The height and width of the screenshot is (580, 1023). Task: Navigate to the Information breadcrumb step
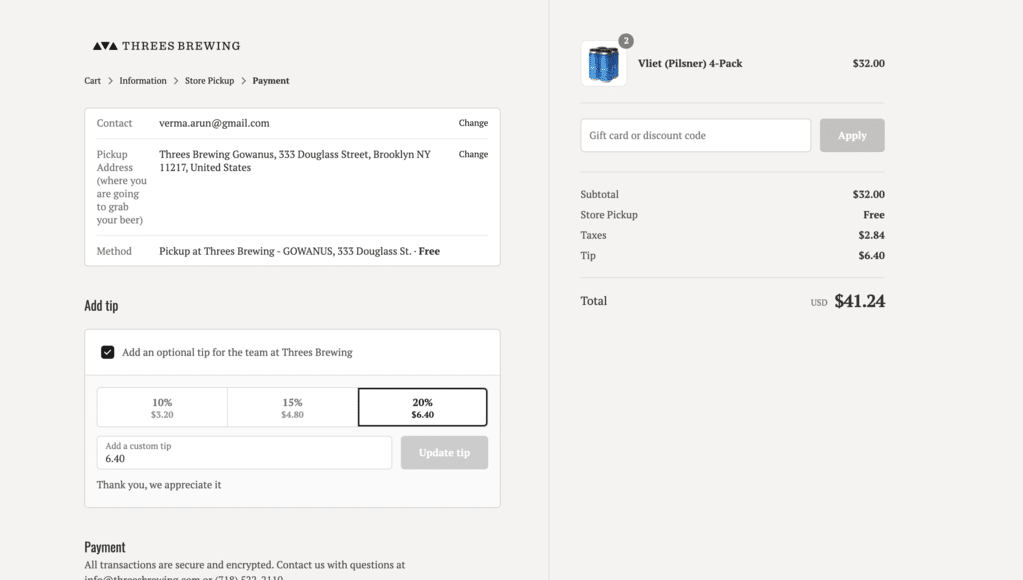click(143, 81)
